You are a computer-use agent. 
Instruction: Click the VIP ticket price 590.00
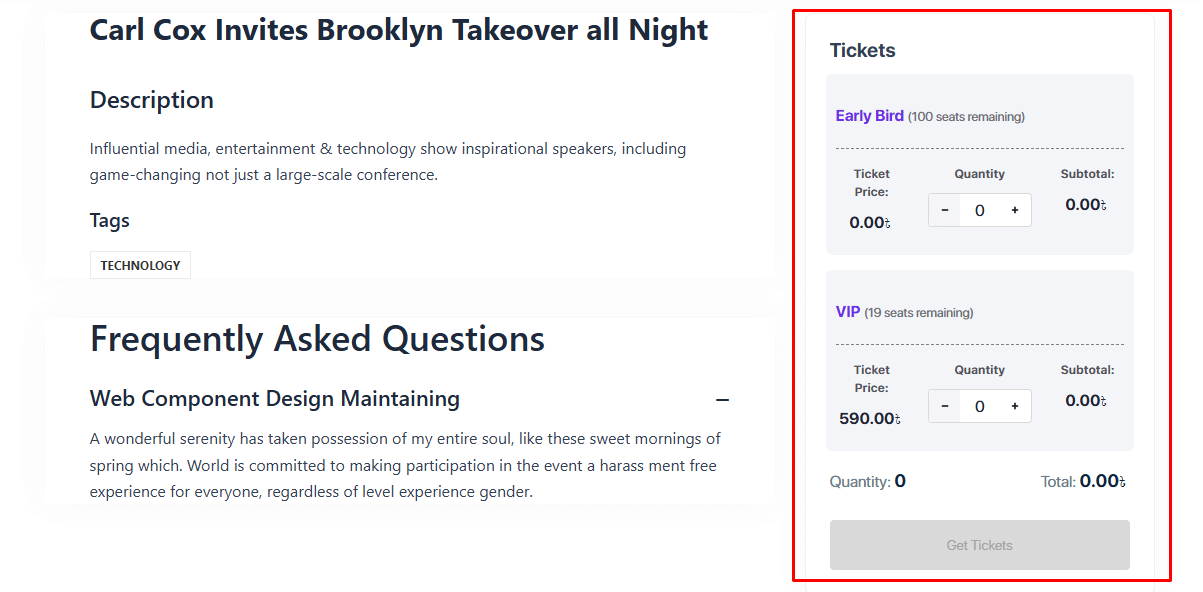click(x=869, y=419)
